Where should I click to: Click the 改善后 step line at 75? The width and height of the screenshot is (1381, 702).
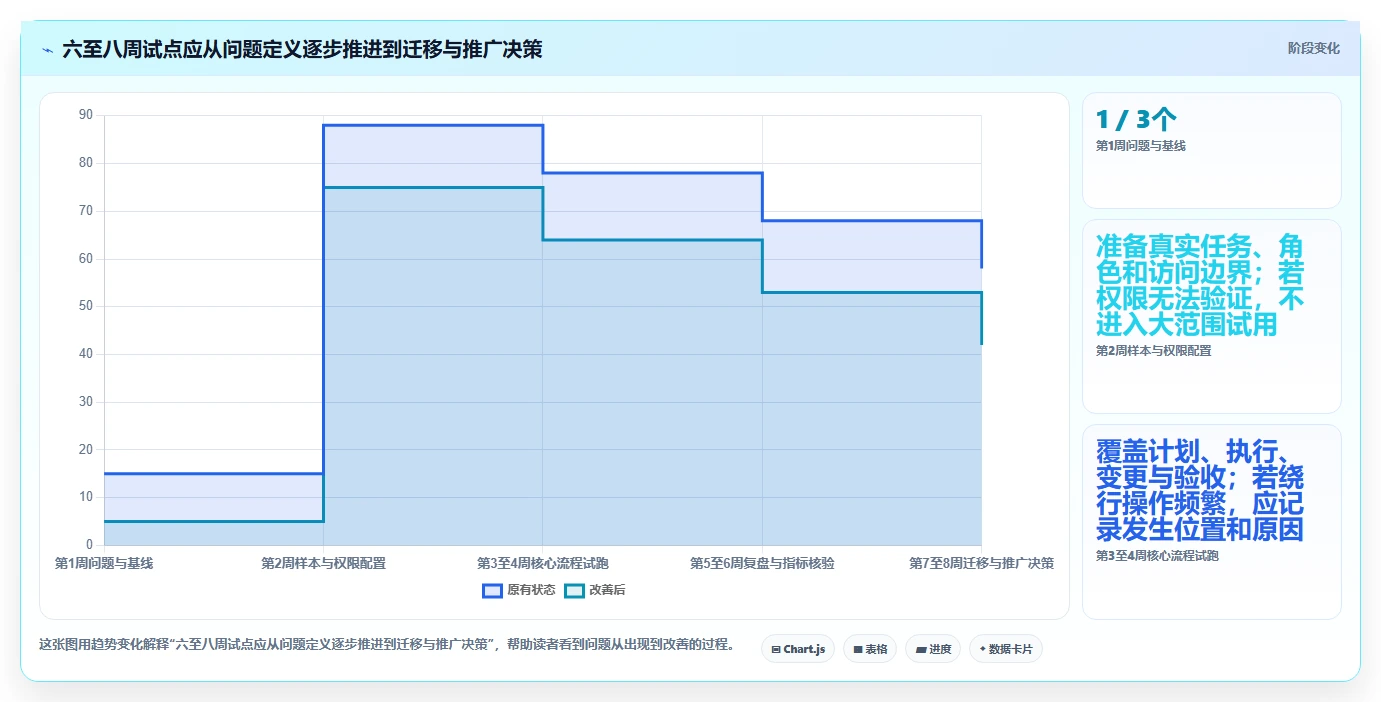pos(433,187)
